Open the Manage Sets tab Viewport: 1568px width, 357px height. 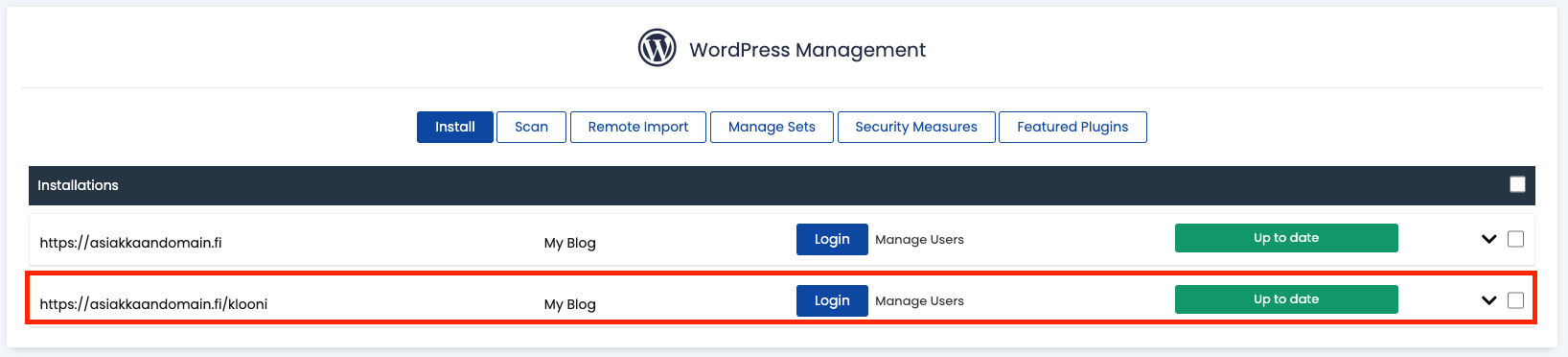772,127
